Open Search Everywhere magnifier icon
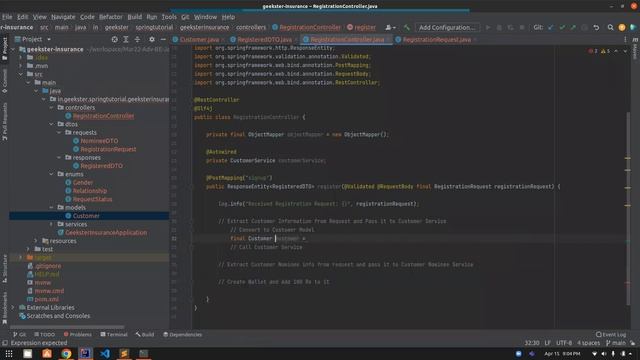The width and height of the screenshot is (640, 360). [x=610, y=27]
